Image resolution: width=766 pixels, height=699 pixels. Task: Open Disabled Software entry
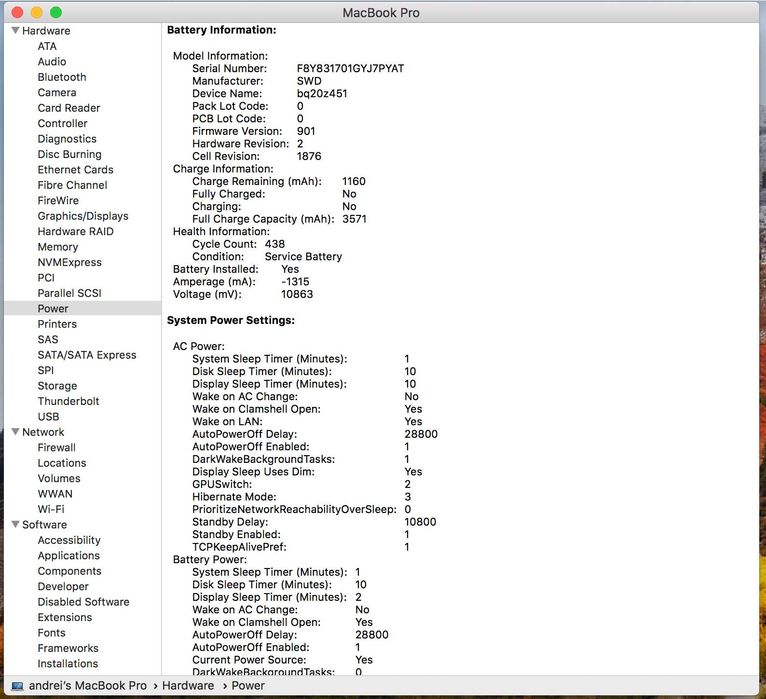click(84, 602)
